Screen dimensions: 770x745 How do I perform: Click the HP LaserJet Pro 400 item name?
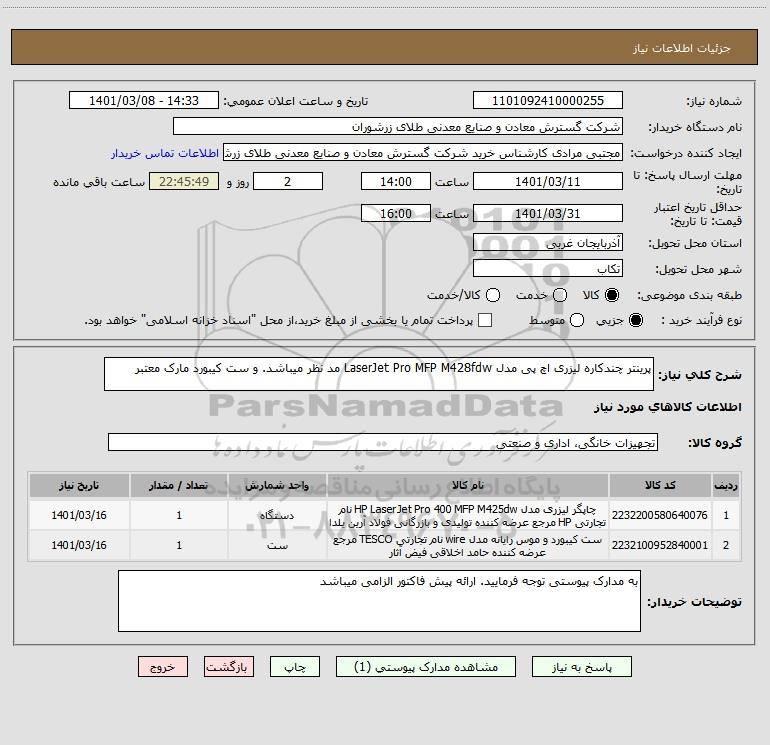point(468,516)
